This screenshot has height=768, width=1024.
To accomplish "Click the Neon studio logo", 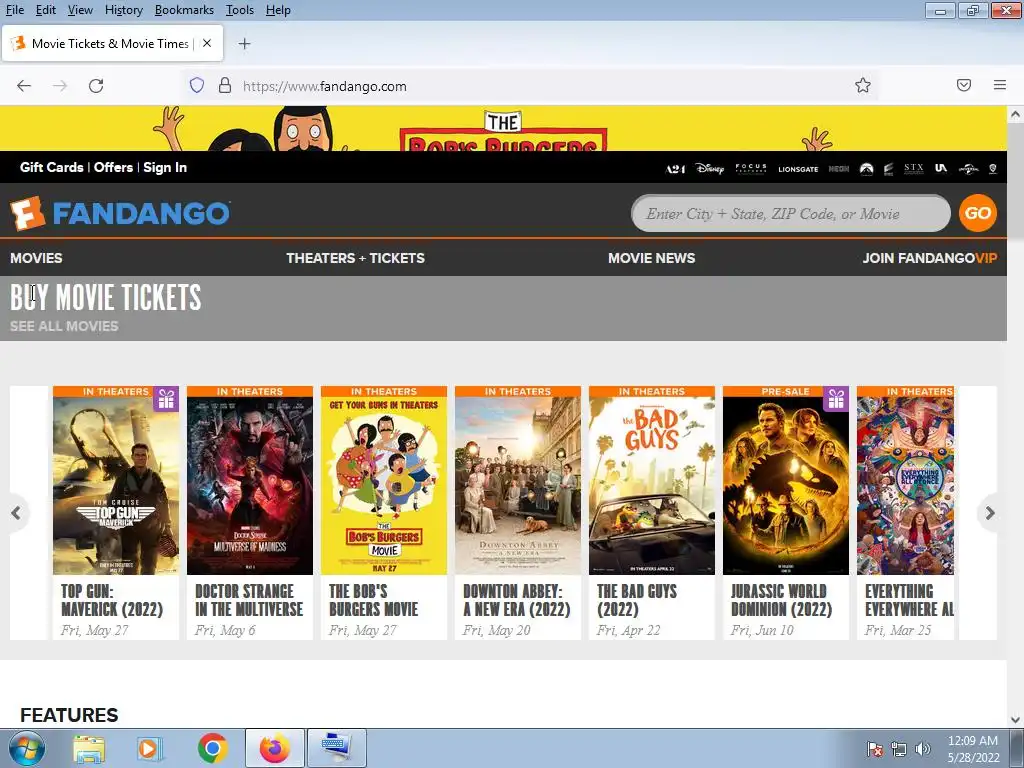I will [x=839, y=169].
